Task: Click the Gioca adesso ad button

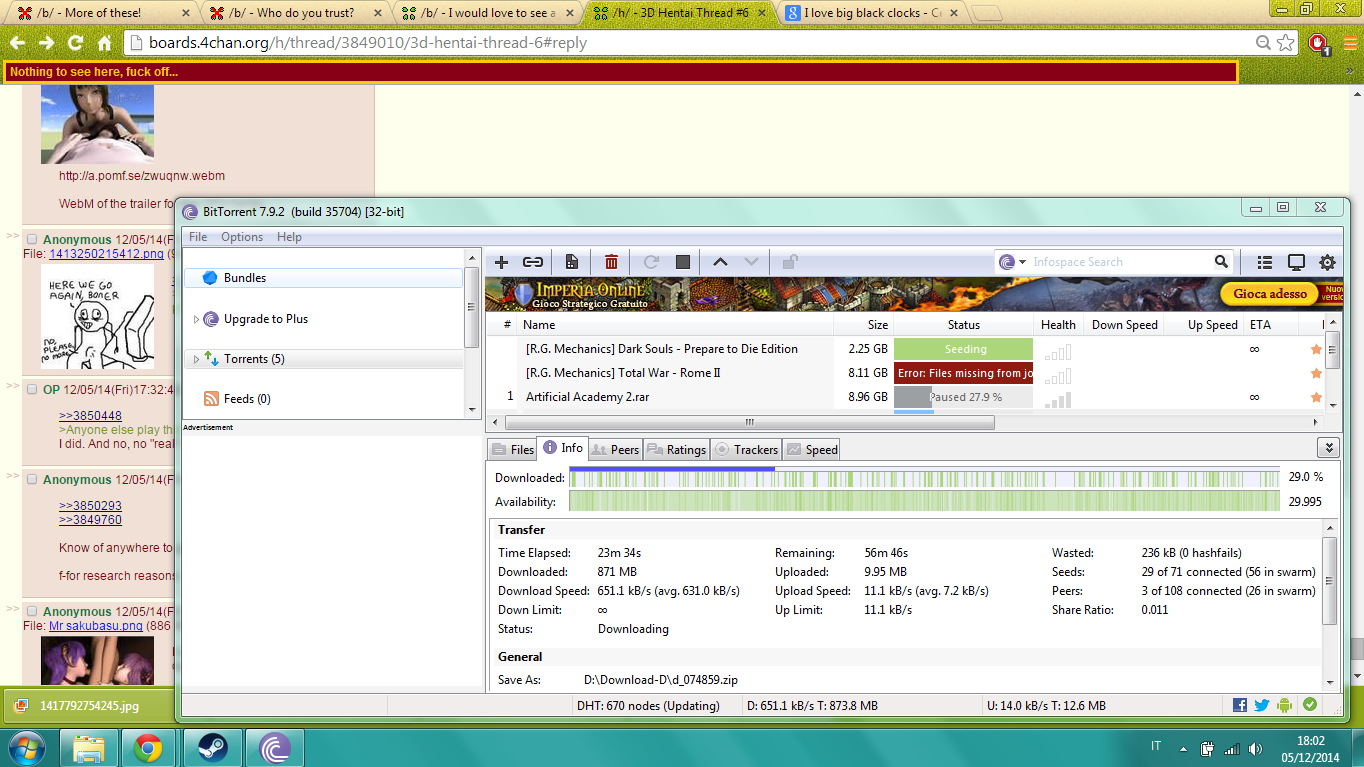Action: pyautogui.click(x=1270, y=293)
